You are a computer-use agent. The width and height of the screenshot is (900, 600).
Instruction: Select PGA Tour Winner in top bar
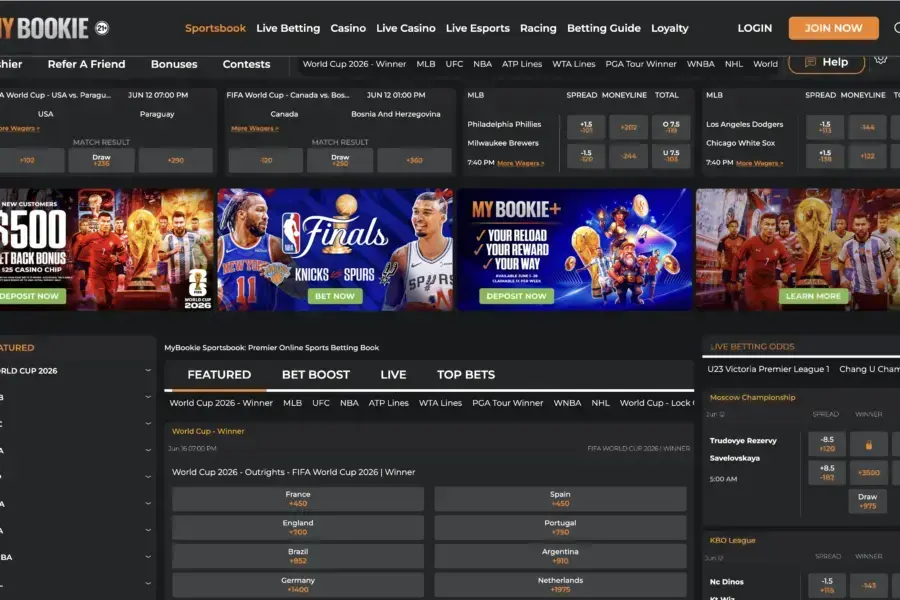click(641, 64)
